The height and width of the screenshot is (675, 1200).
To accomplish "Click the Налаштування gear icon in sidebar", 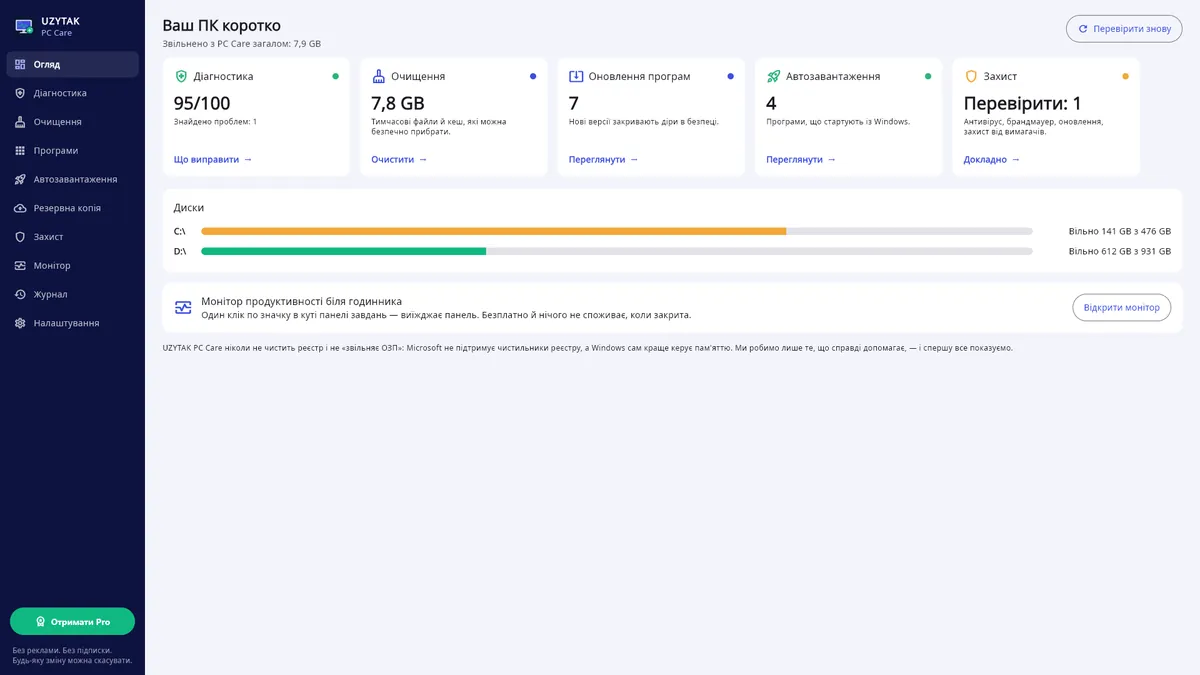I will point(20,323).
